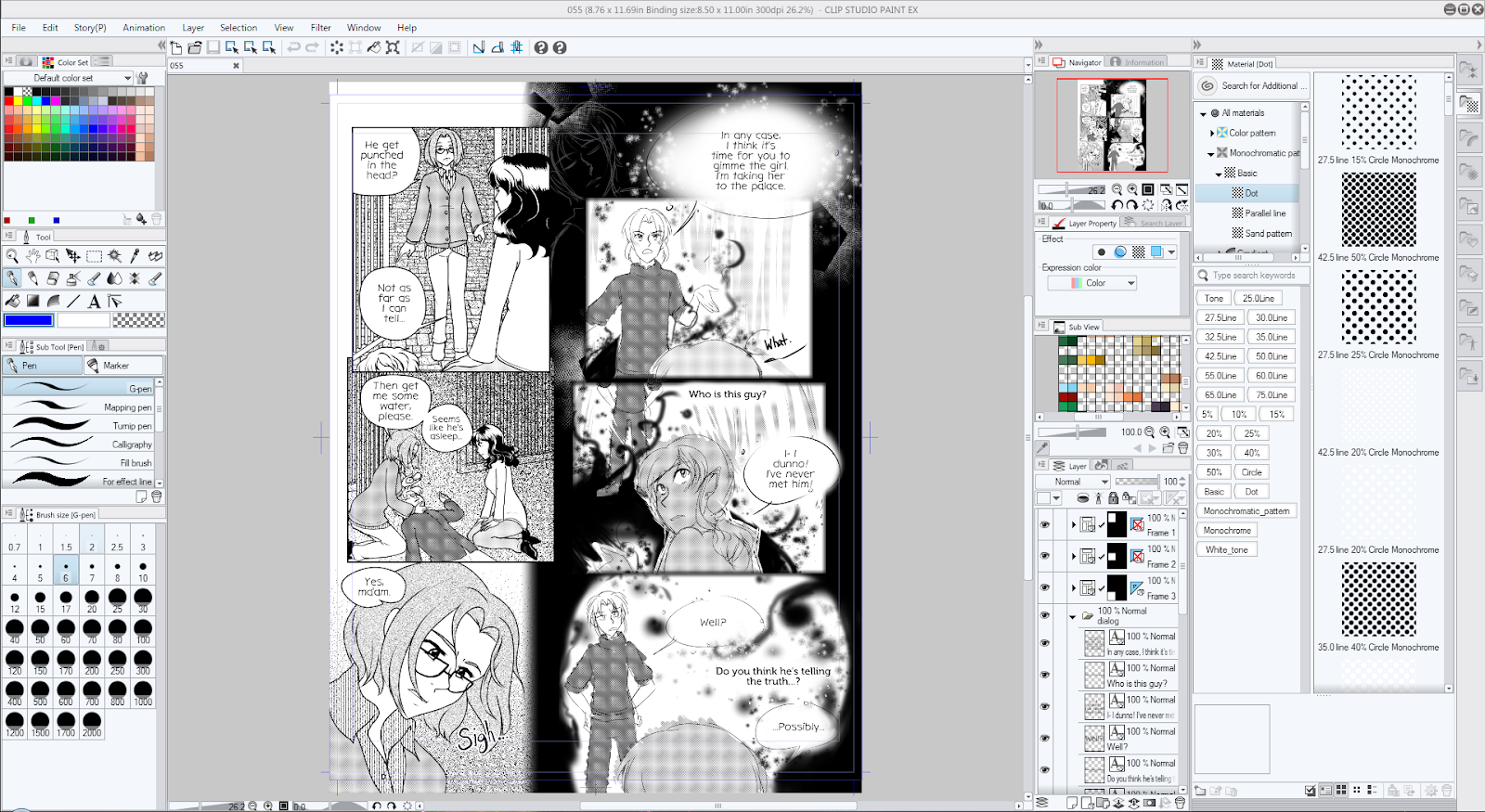Click the blue main color swatch
Image resolution: width=1485 pixels, height=812 pixels.
click(x=29, y=320)
